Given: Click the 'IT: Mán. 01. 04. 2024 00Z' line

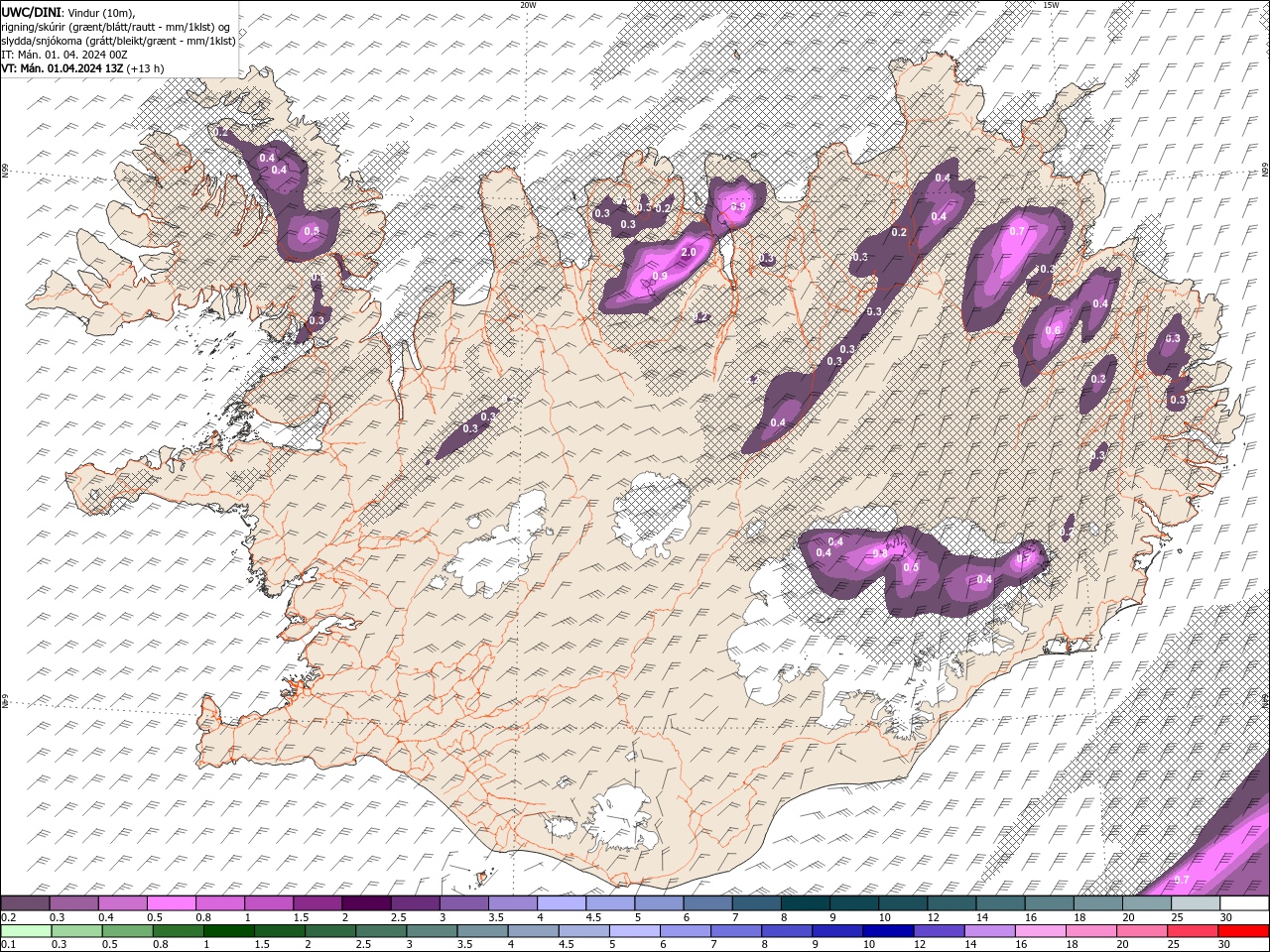Looking at the screenshot, I should [x=64, y=55].
